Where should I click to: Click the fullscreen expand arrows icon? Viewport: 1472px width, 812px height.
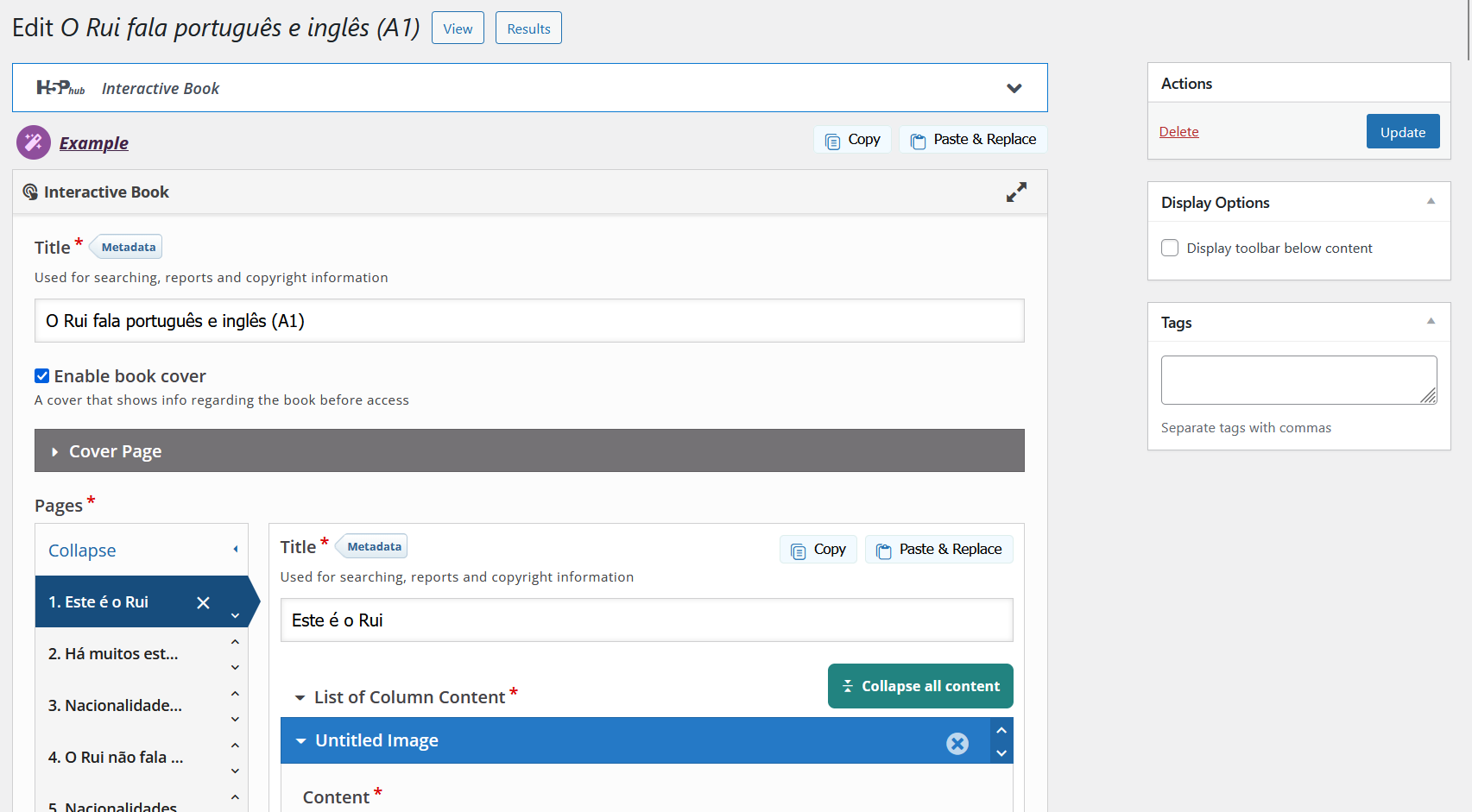1016,192
